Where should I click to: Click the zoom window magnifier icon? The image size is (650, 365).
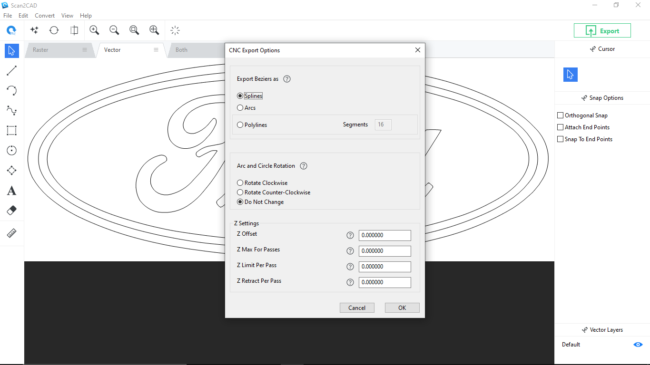[134, 30]
